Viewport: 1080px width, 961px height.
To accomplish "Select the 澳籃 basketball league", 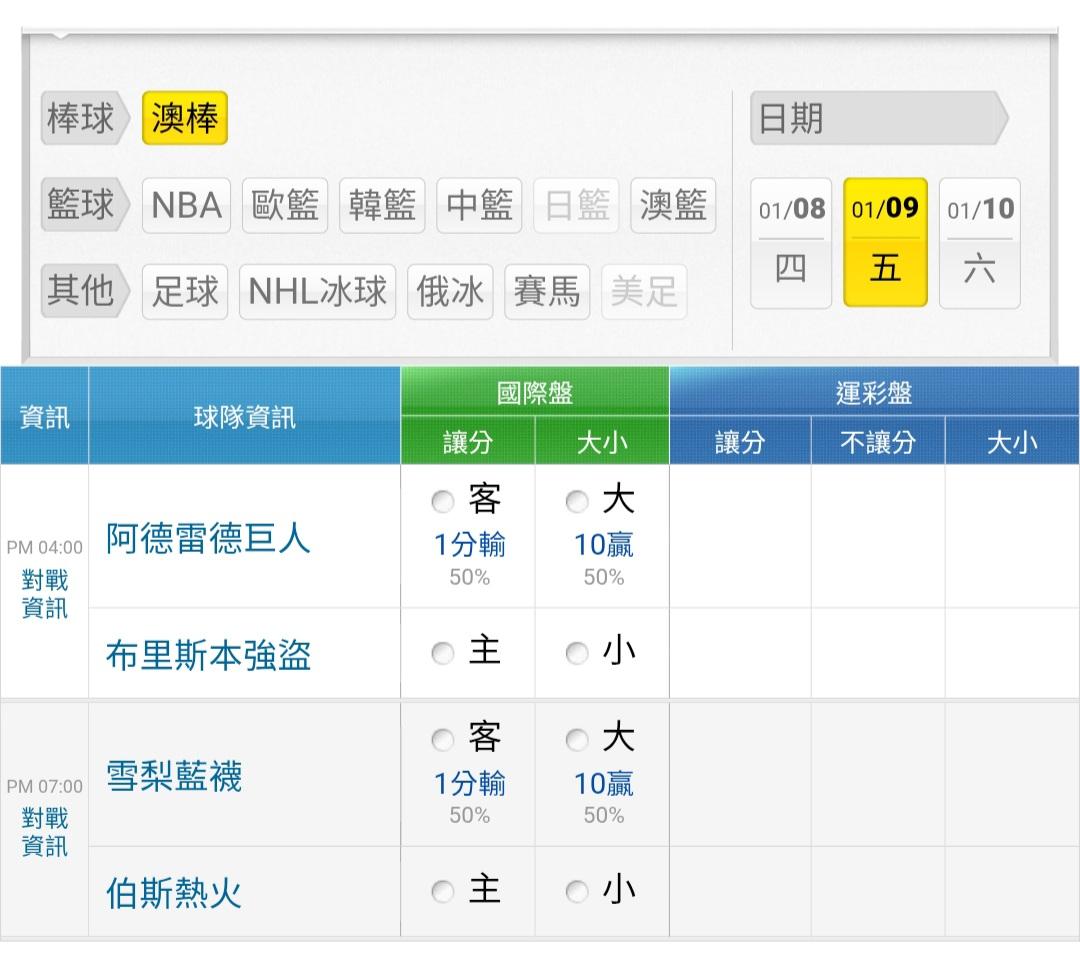I will [674, 206].
